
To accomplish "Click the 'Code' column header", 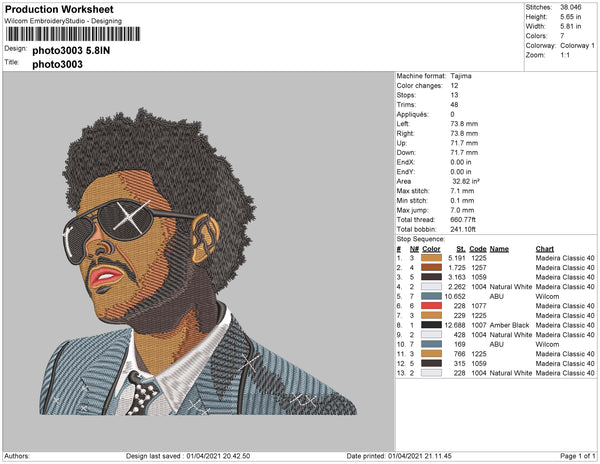I will (x=478, y=249).
